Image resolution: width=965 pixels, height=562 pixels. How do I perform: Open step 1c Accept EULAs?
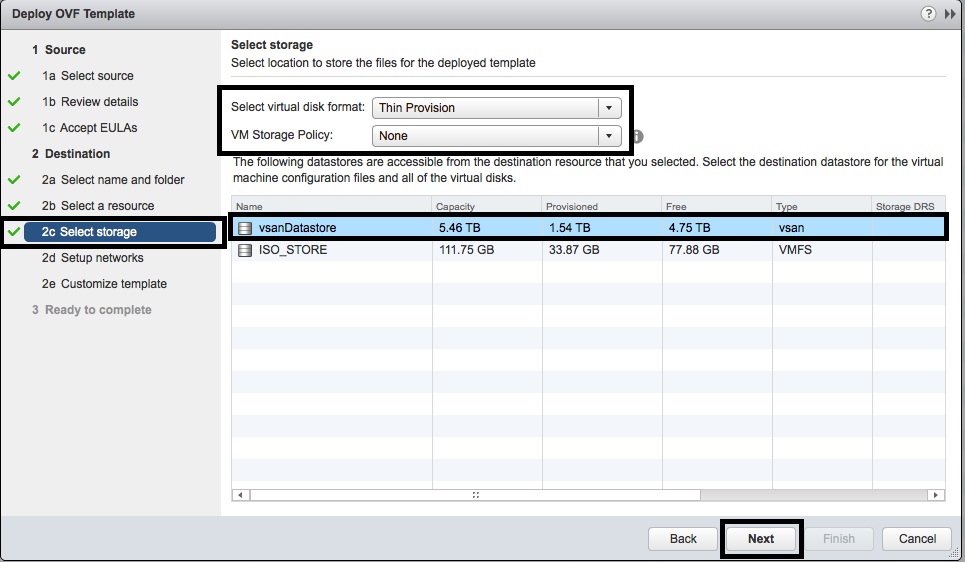coord(98,128)
